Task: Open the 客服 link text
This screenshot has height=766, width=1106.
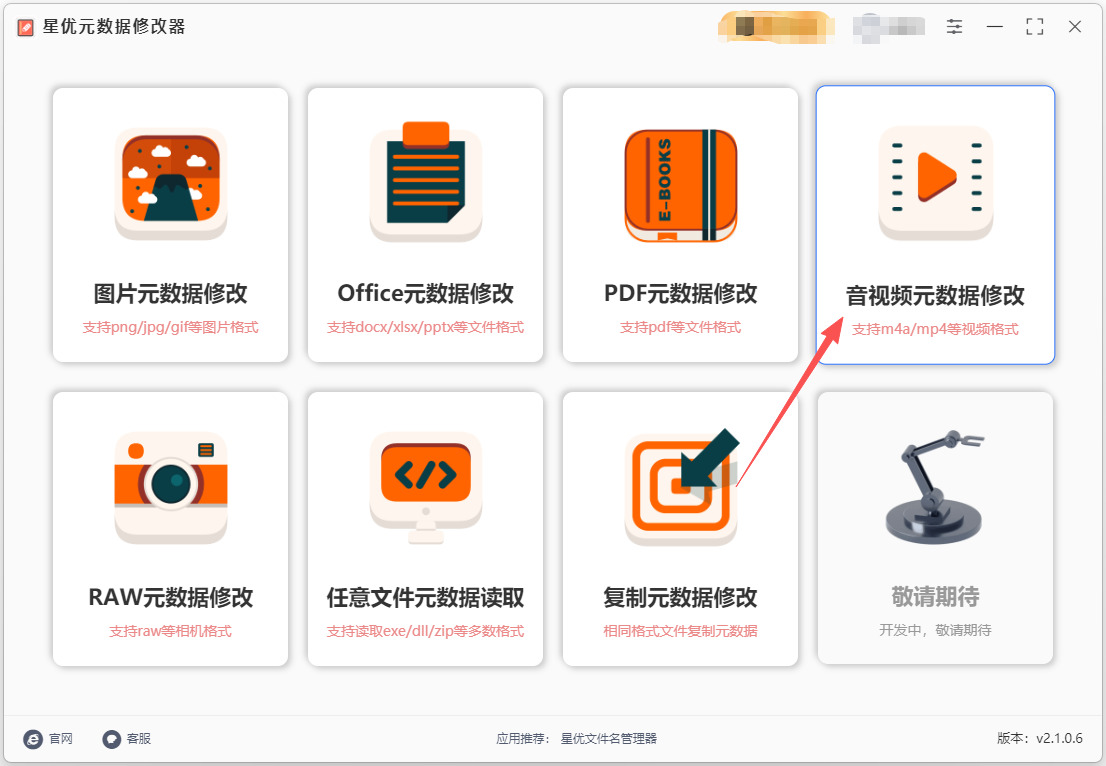Action: [x=139, y=738]
